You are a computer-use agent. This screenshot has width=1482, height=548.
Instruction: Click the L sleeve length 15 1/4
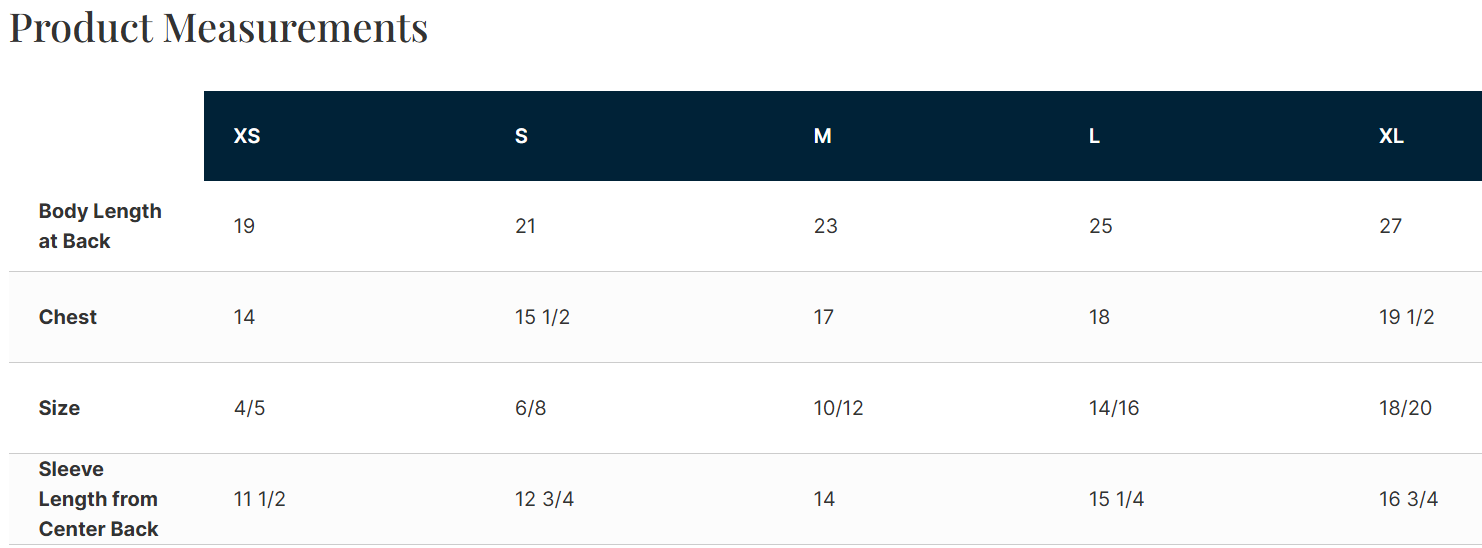pyautogui.click(x=1116, y=499)
